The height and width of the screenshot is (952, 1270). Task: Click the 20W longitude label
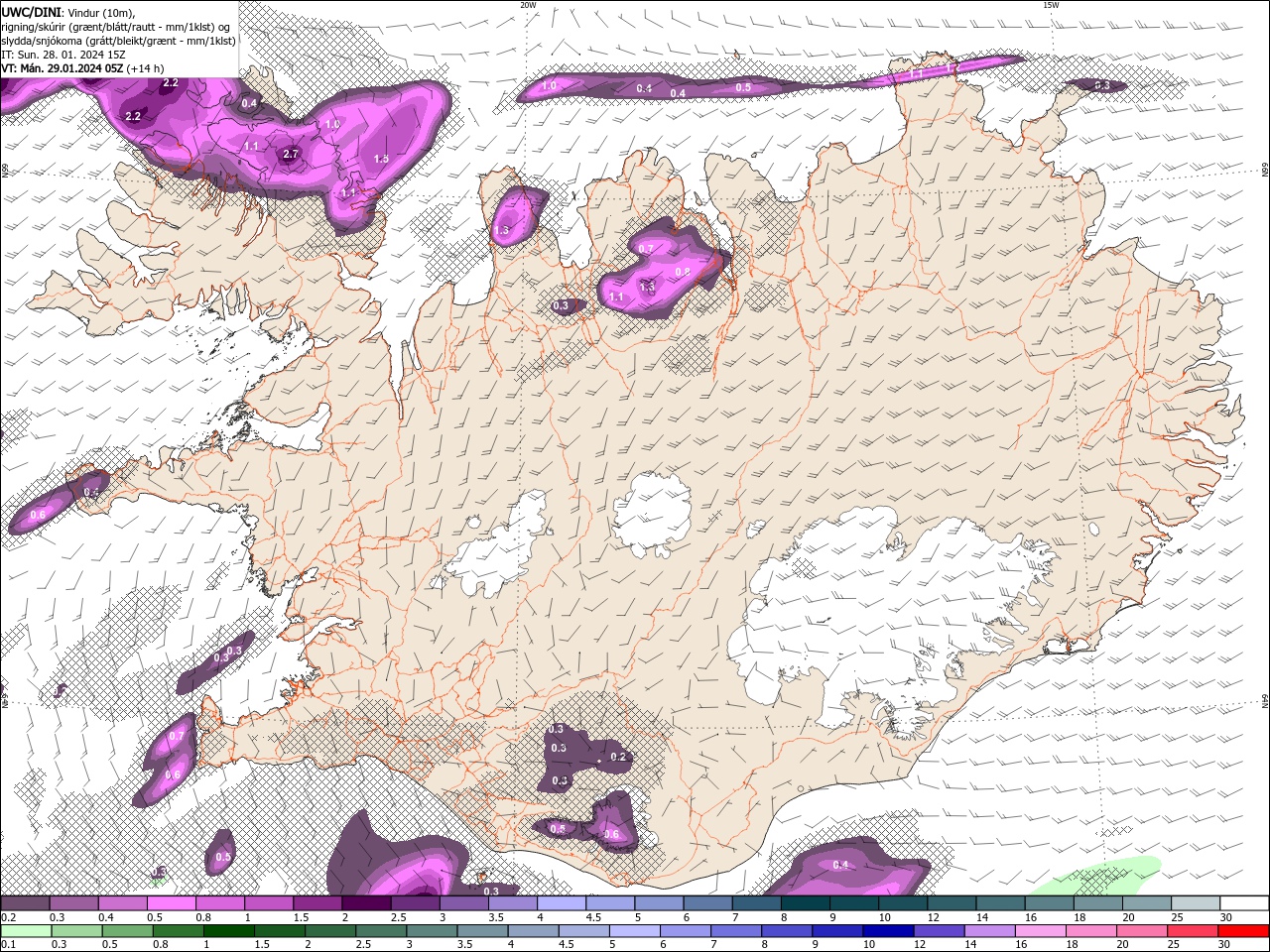[528, 5]
